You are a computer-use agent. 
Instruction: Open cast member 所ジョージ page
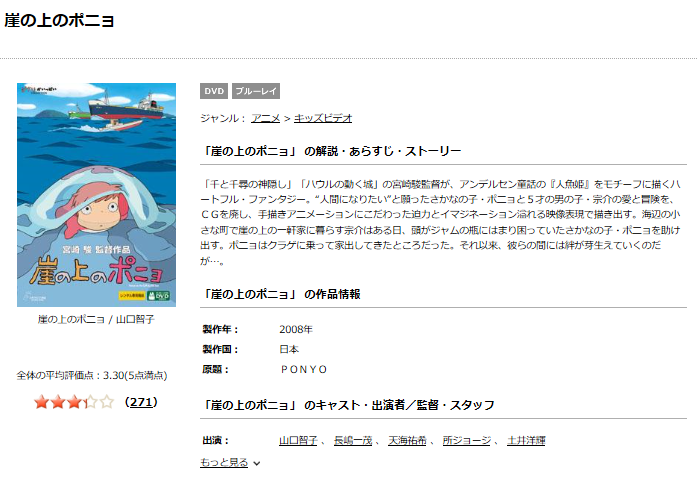(467, 440)
